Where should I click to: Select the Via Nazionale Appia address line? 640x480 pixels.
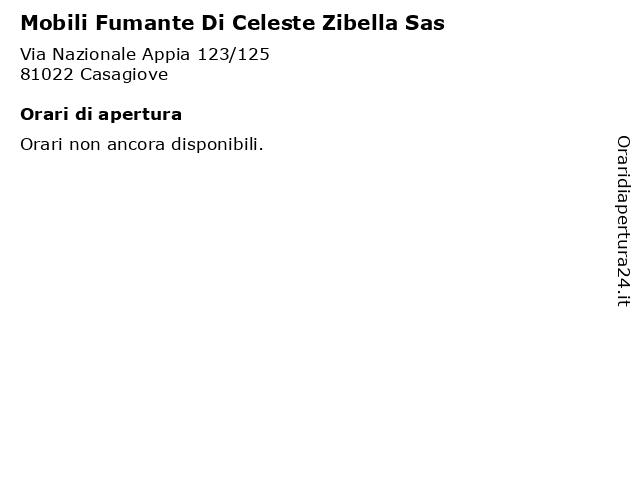coord(145,54)
